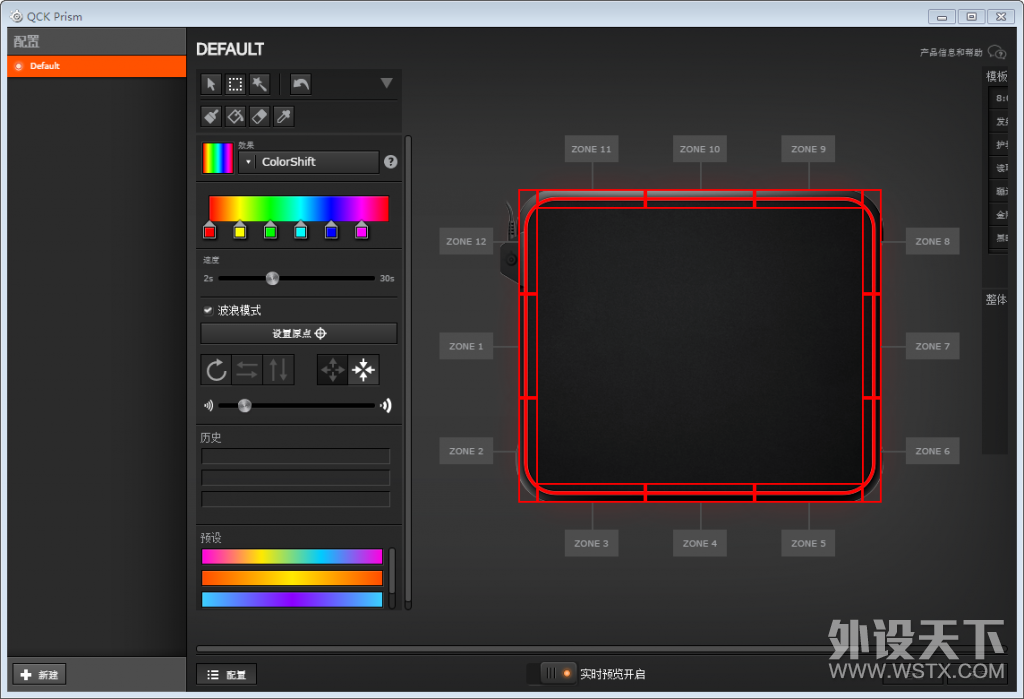Open the 配置 panel at bottom
1024x699 pixels.
coord(226,675)
